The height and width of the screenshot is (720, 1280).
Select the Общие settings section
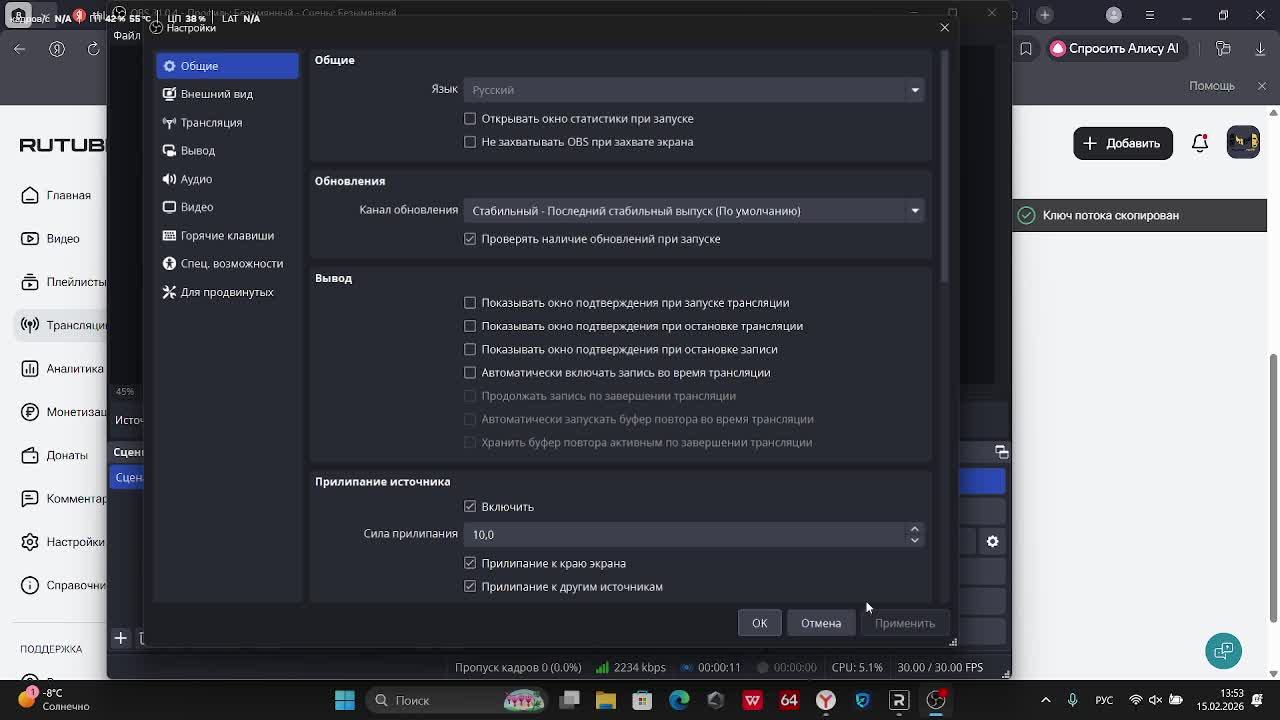click(227, 66)
